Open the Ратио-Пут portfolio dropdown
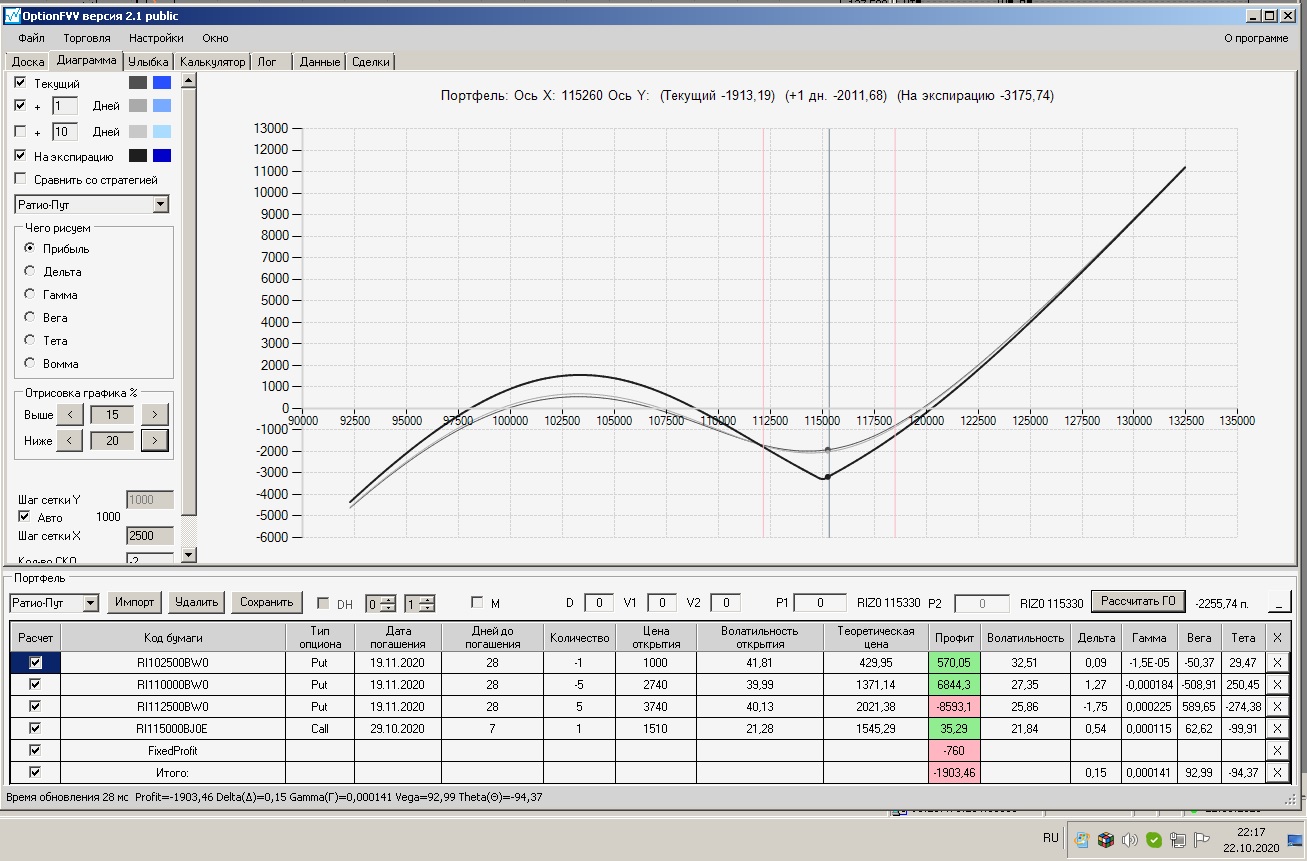The width and height of the screenshot is (1307, 861). click(x=91, y=603)
